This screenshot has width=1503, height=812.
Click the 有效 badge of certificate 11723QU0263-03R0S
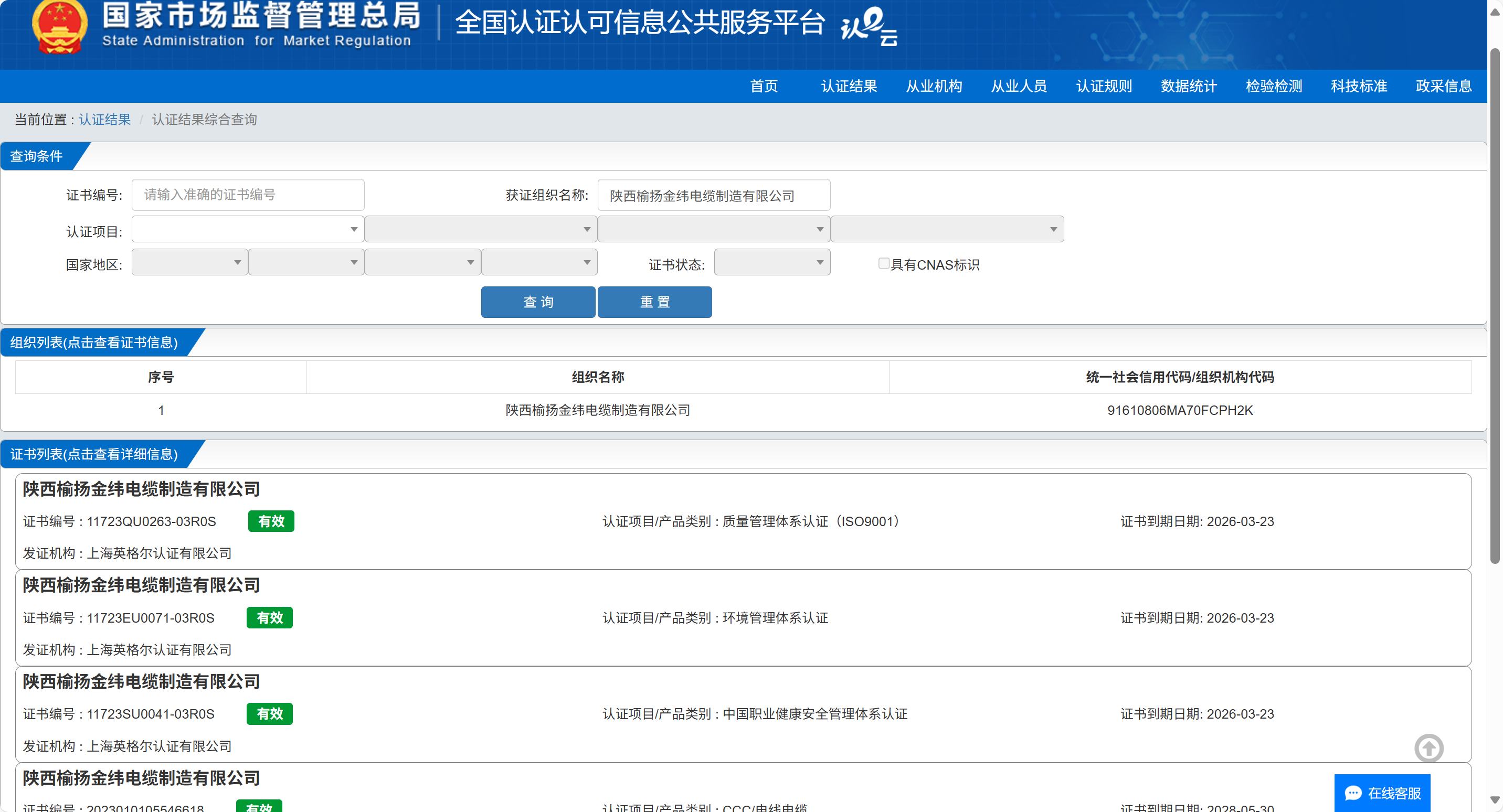[271, 521]
